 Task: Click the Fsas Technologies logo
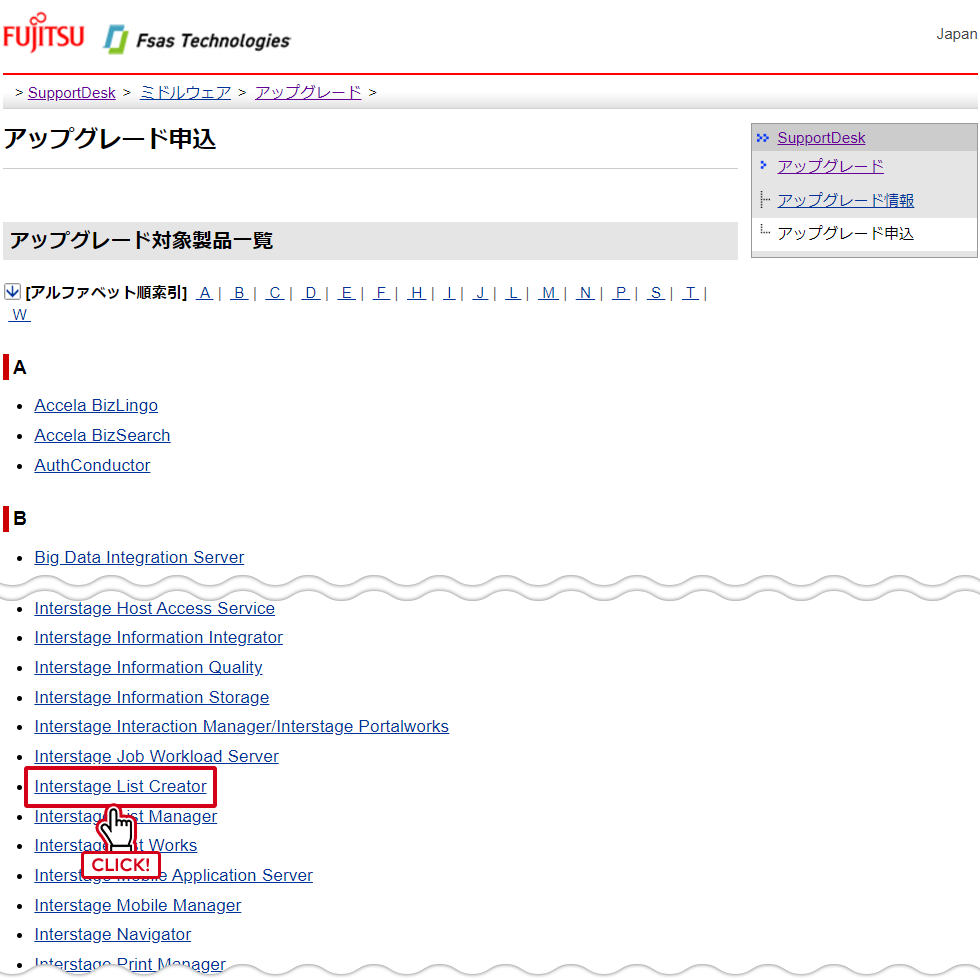197,40
